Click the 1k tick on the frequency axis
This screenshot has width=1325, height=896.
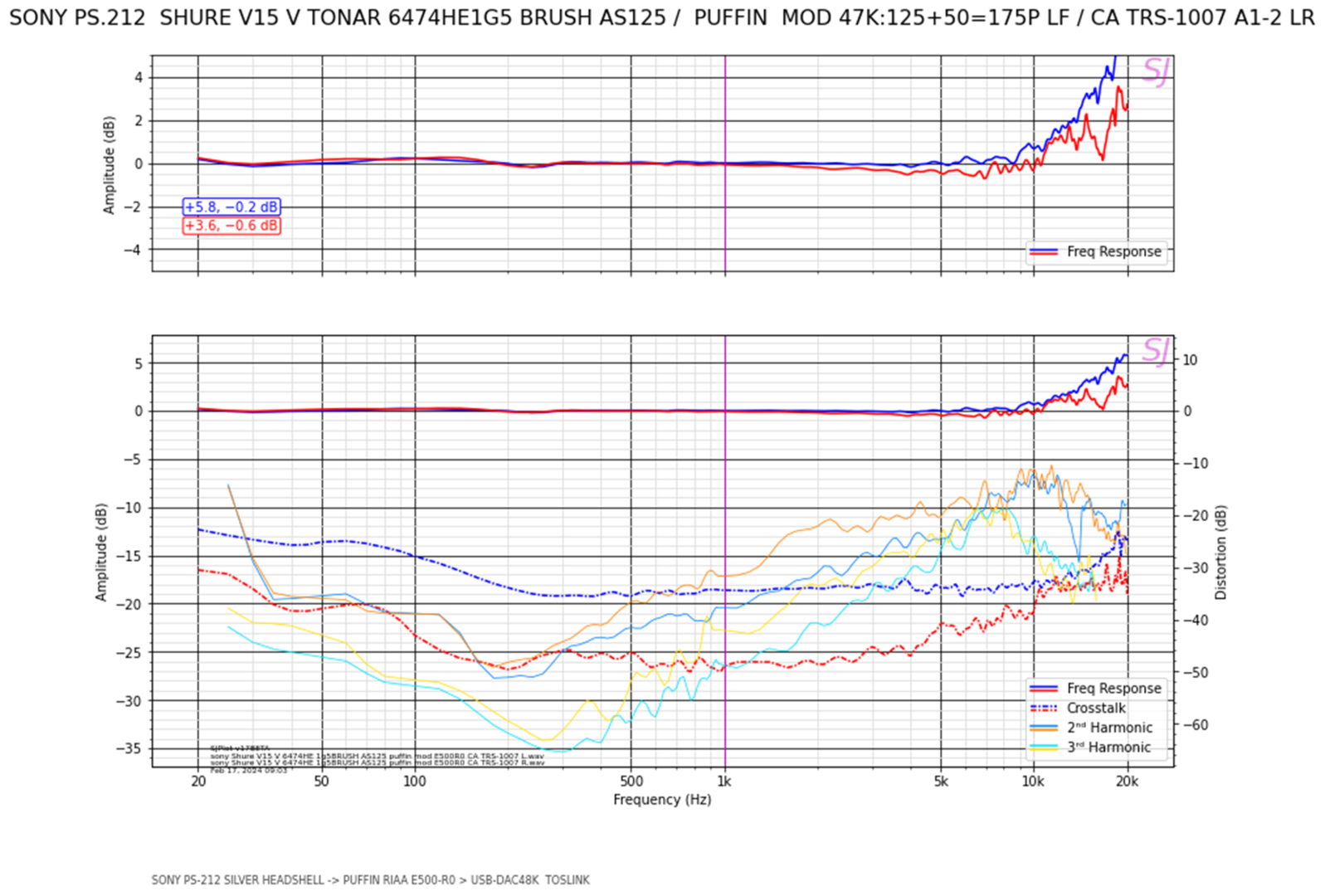click(724, 782)
